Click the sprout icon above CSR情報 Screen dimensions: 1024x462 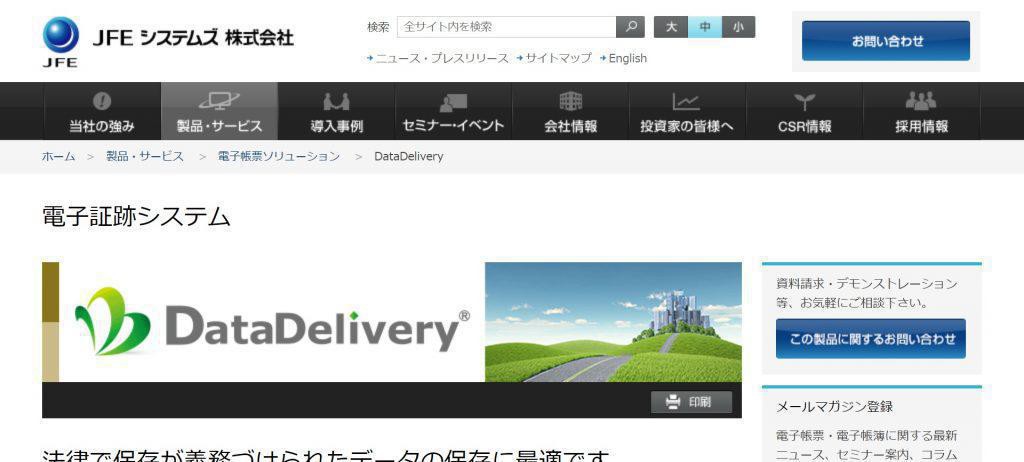tap(805, 101)
